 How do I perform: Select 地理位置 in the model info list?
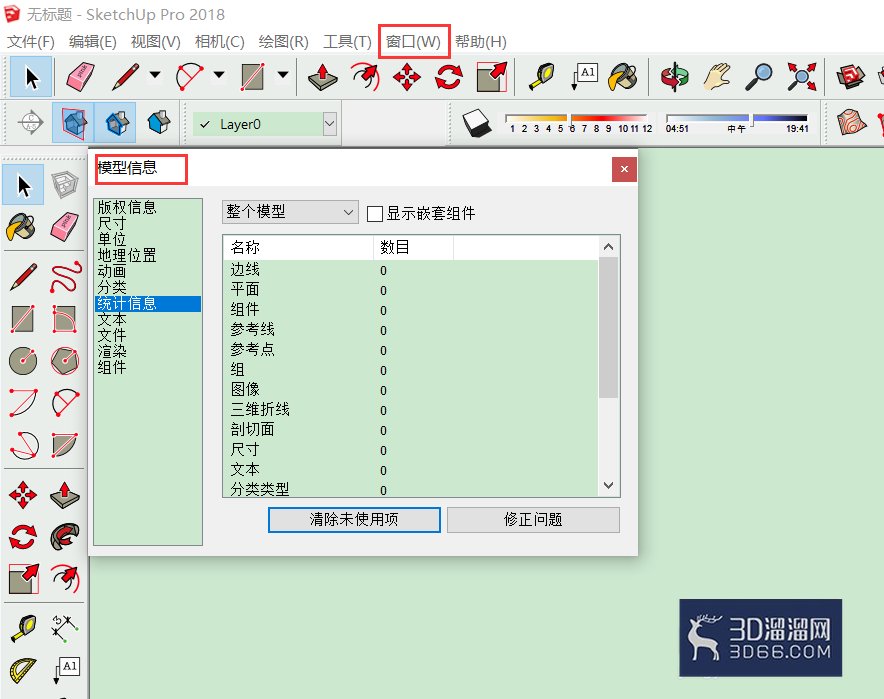coord(127,255)
